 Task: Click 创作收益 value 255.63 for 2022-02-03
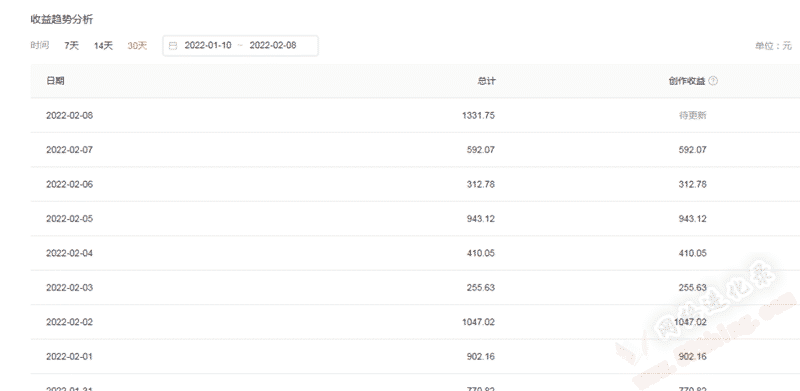[x=692, y=287]
